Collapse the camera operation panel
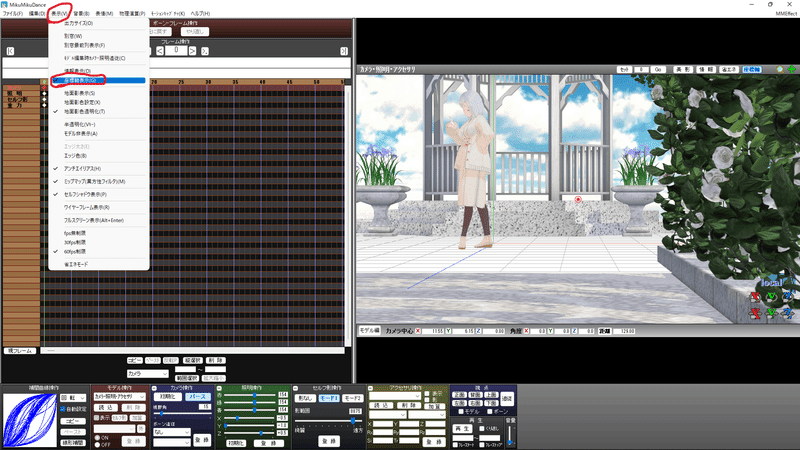This screenshot has width=800, height=450. tap(154, 388)
